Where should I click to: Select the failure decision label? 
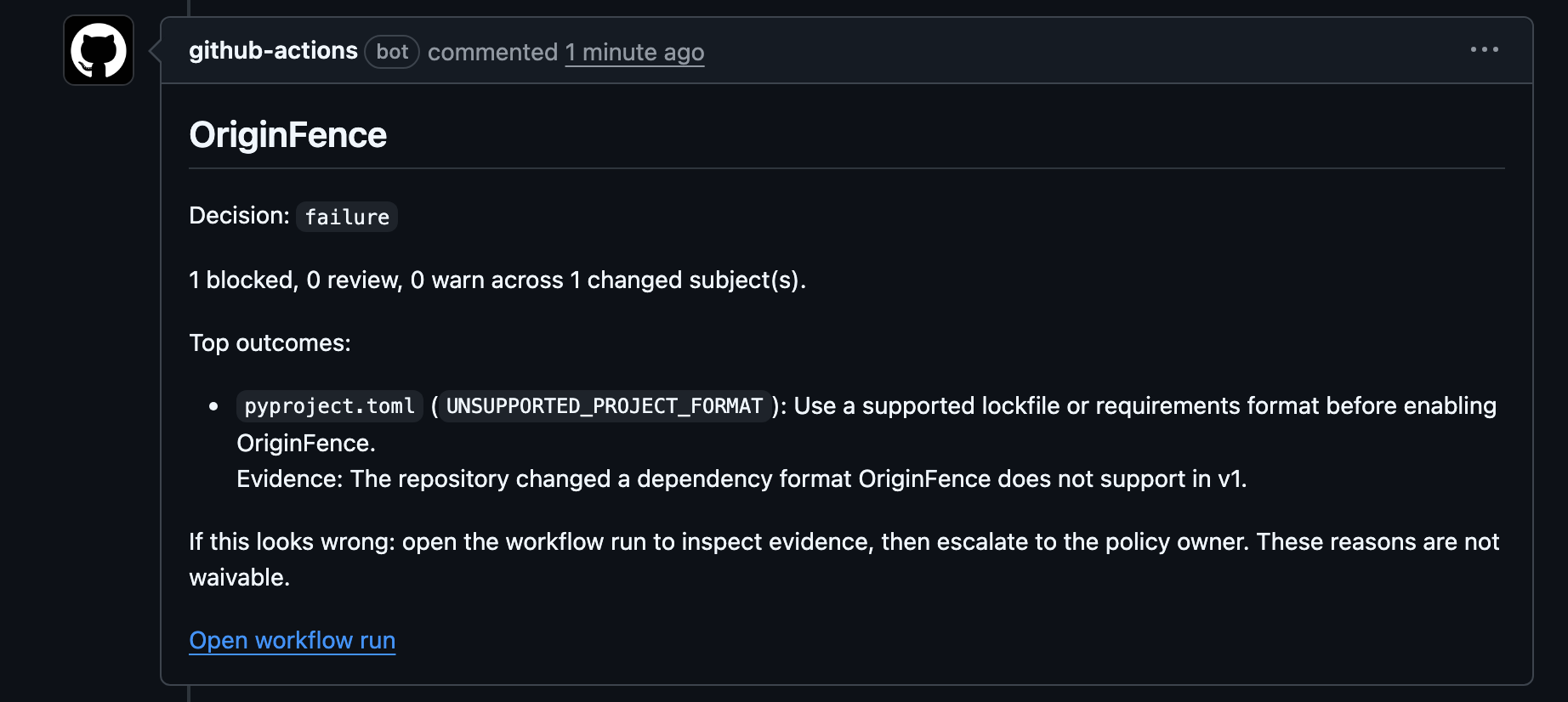tap(346, 217)
